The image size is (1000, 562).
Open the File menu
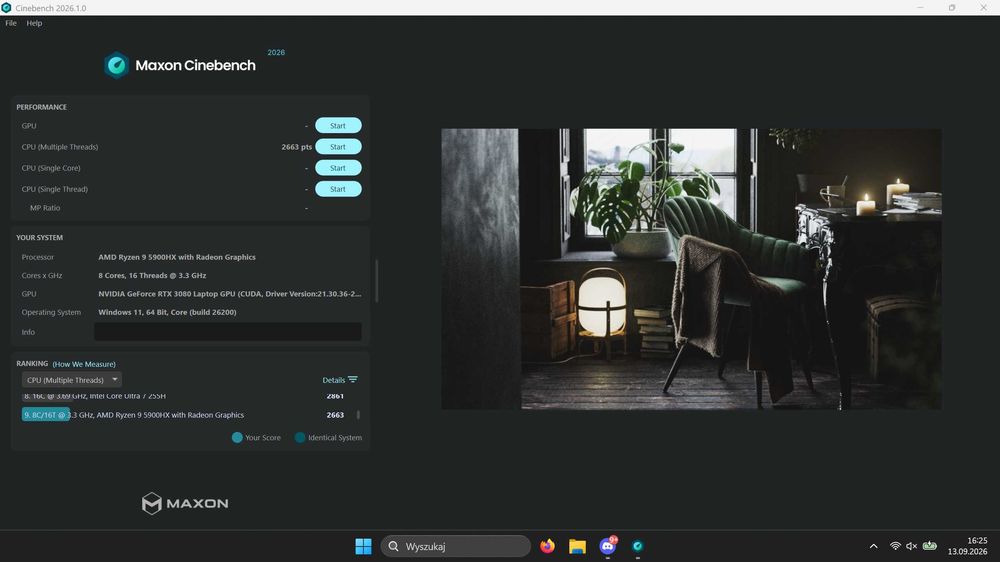coord(11,23)
